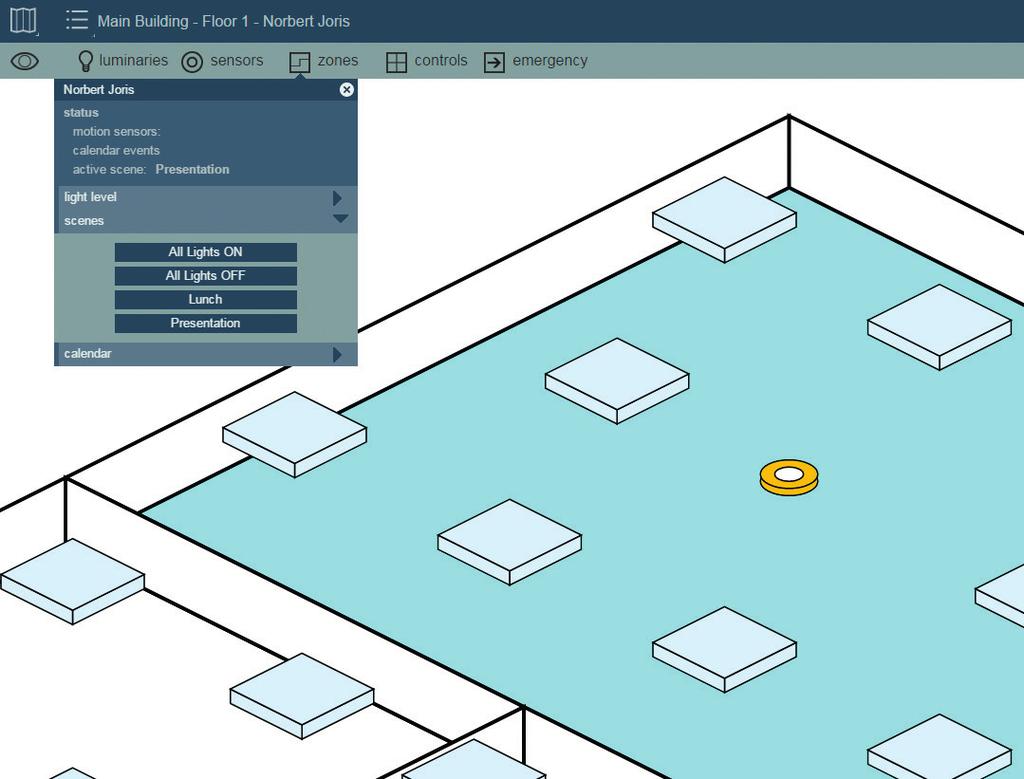Click the 'Norbert Joris' panel title
The image size is (1024, 779).
pos(99,89)
